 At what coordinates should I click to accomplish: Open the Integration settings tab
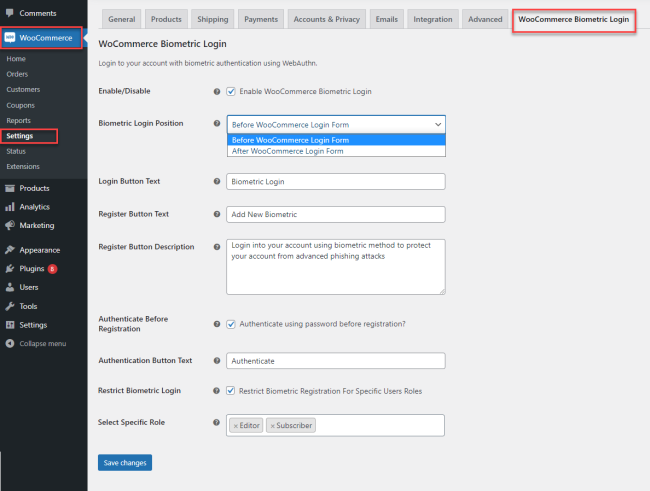[433, 19]
